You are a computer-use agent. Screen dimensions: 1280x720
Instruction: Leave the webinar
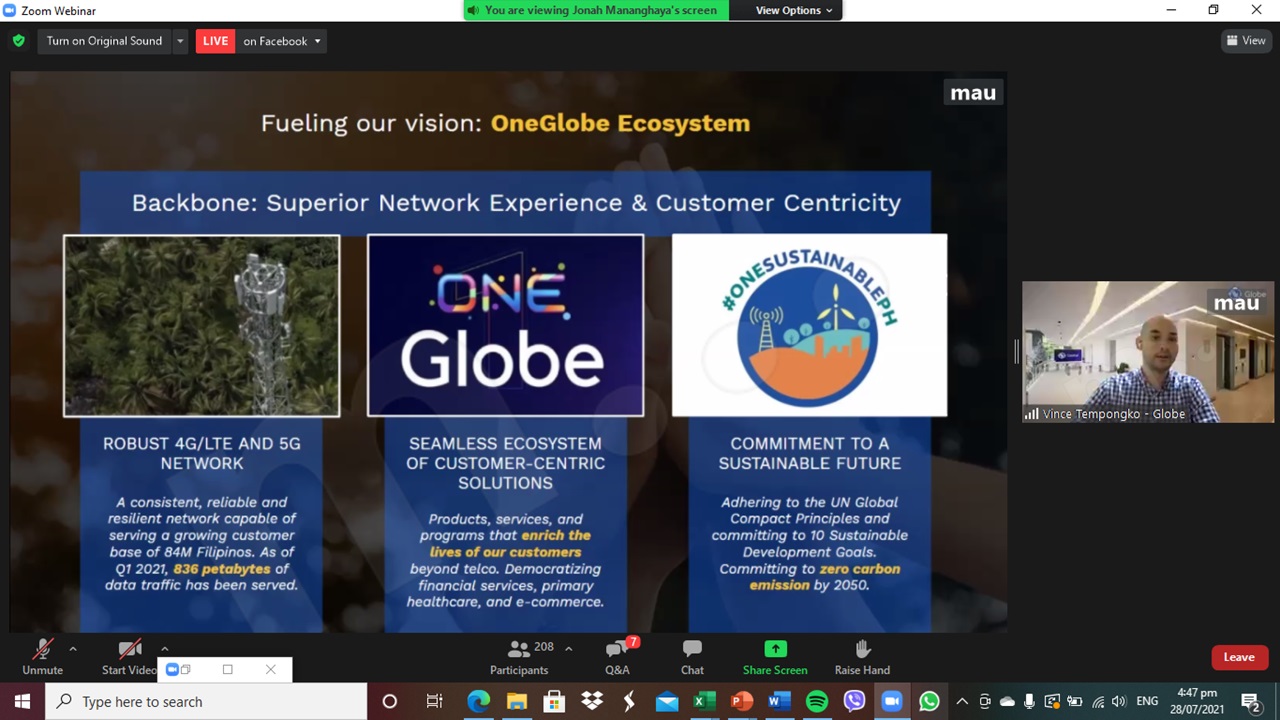click(1238, 657)
